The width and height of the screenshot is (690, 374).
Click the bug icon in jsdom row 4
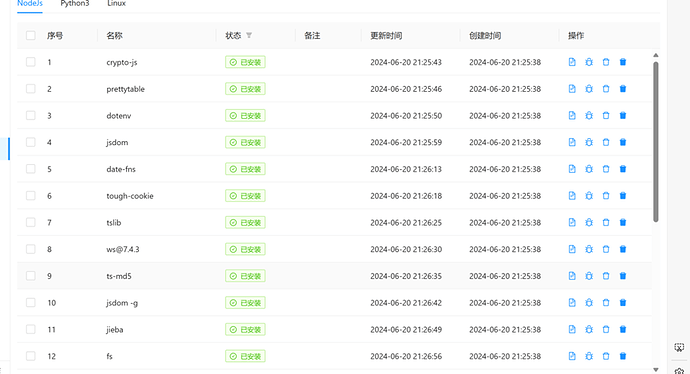tap(589, 142)
